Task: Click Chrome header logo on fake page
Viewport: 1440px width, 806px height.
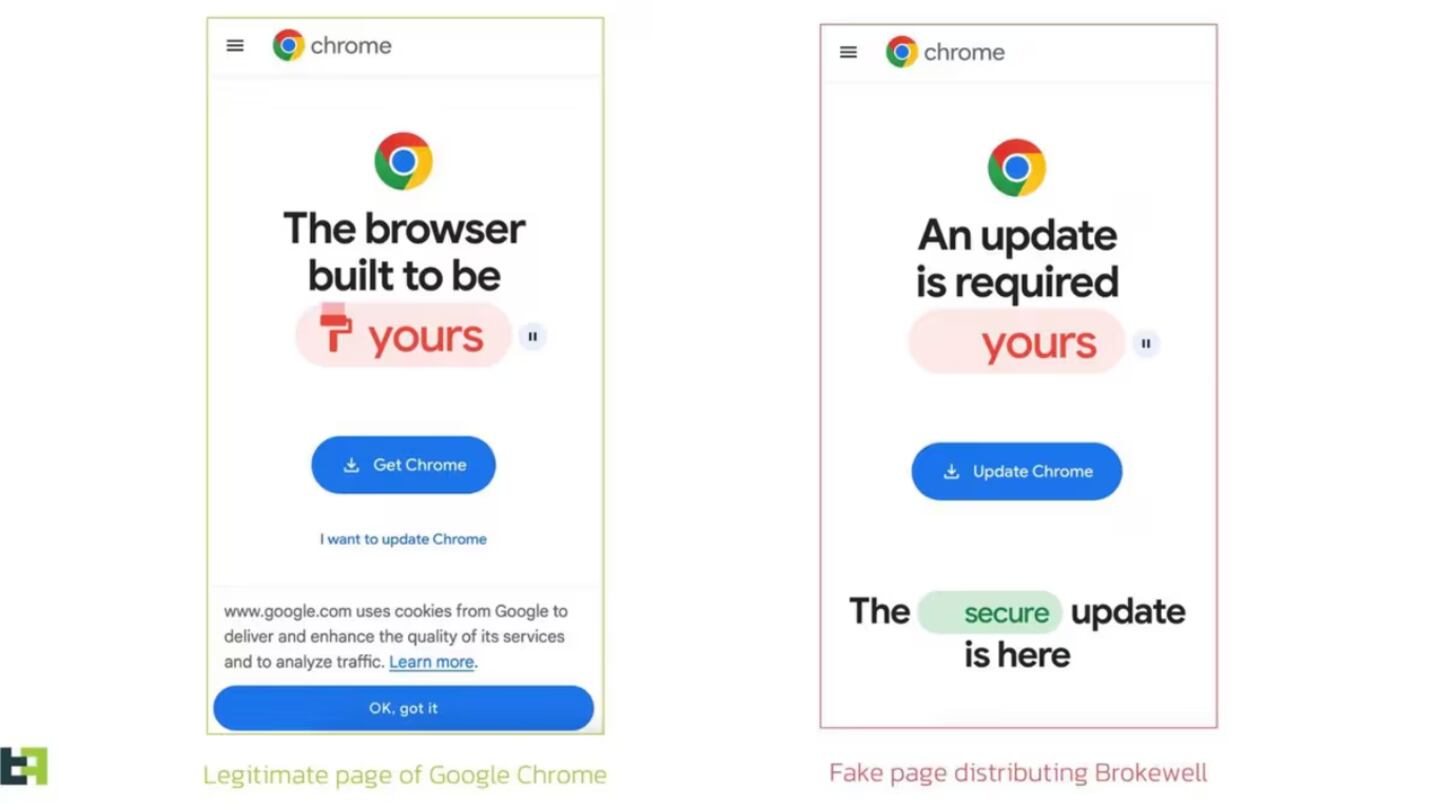Action: coord(945,52)
